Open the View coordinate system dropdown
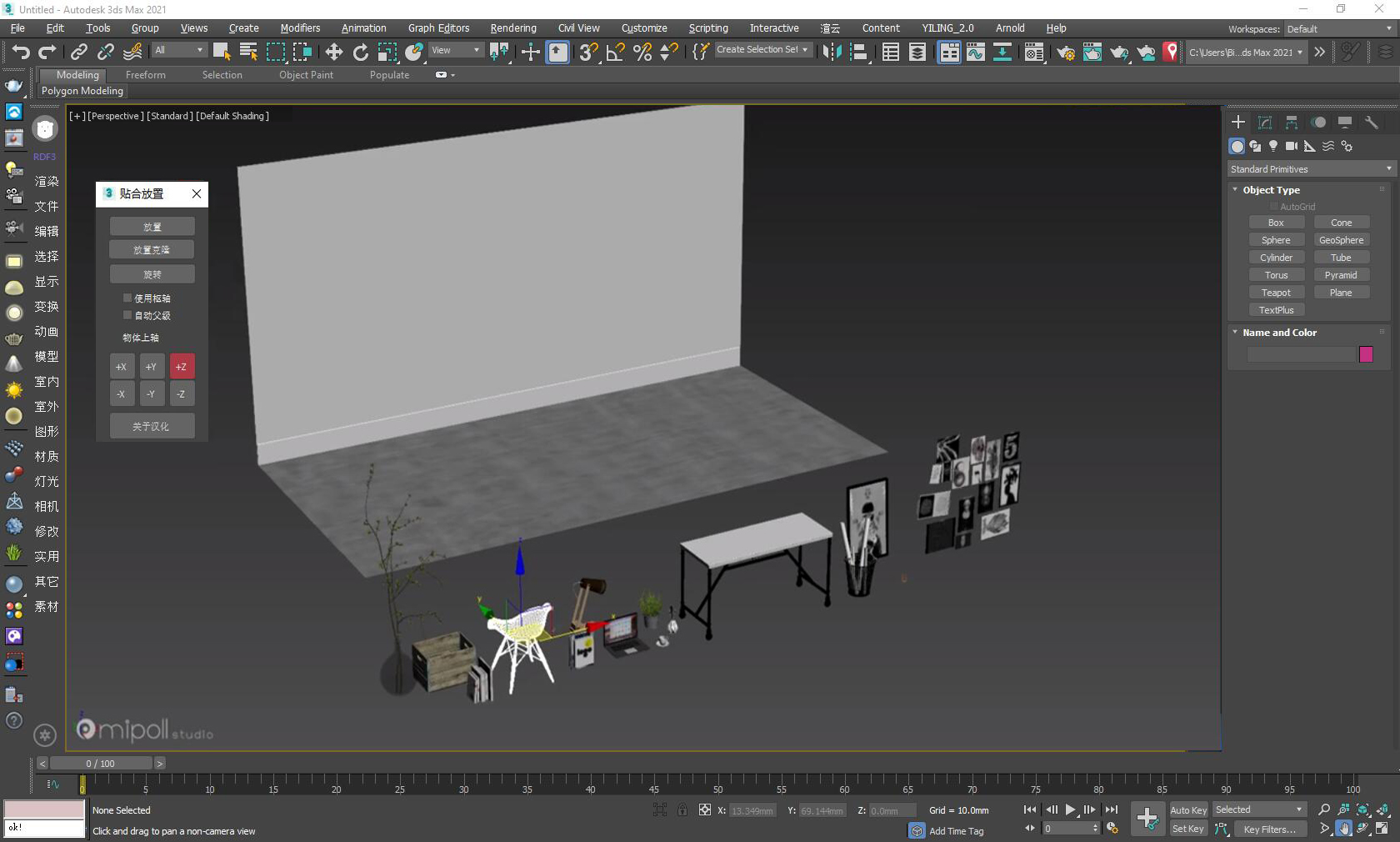 [x=456, y=50]
